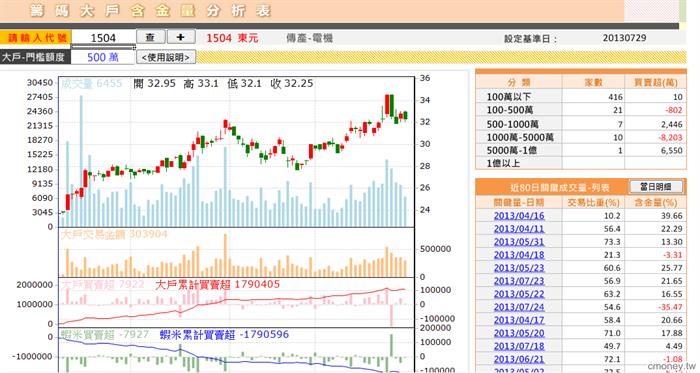
Task: Click the 當日明細 daily detail button
Action: click(656, 186)
